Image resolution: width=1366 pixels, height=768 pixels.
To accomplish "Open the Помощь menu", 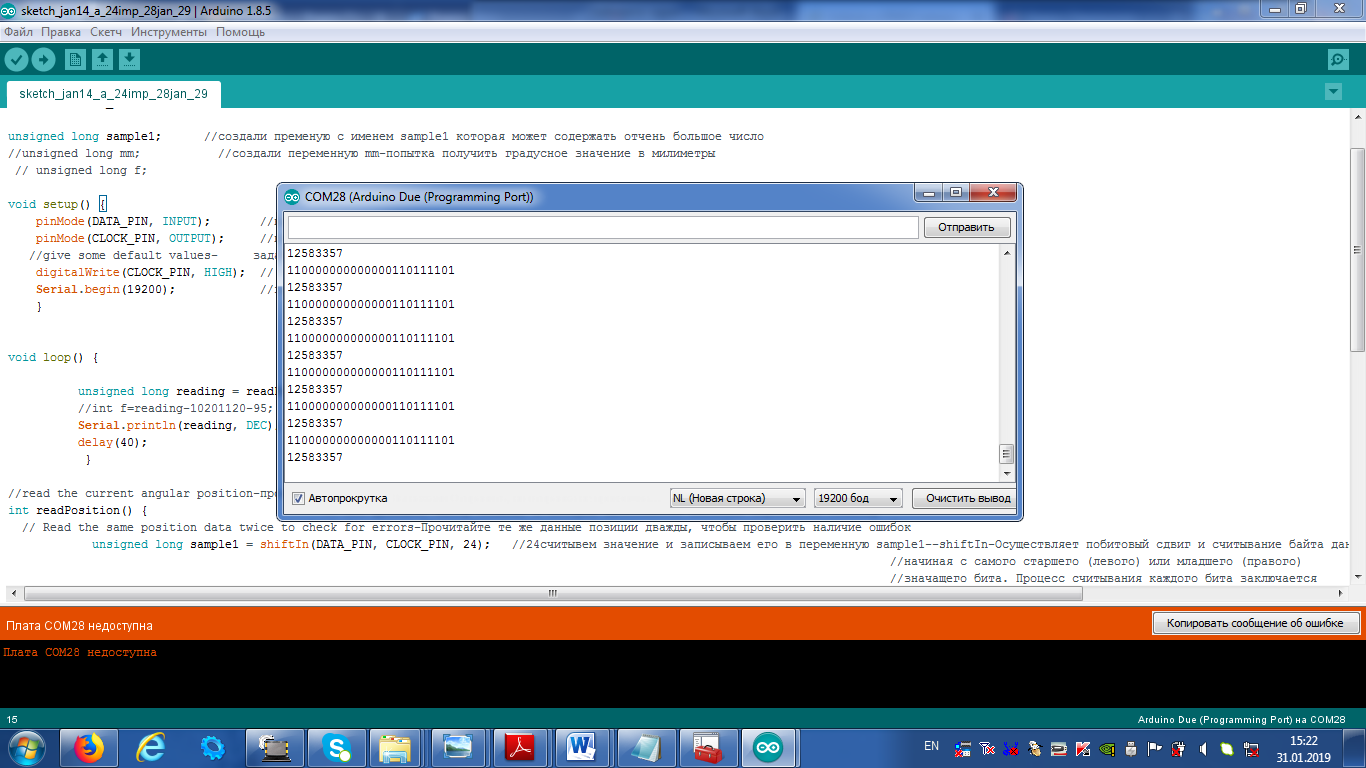I will click(x=241, y=32).
